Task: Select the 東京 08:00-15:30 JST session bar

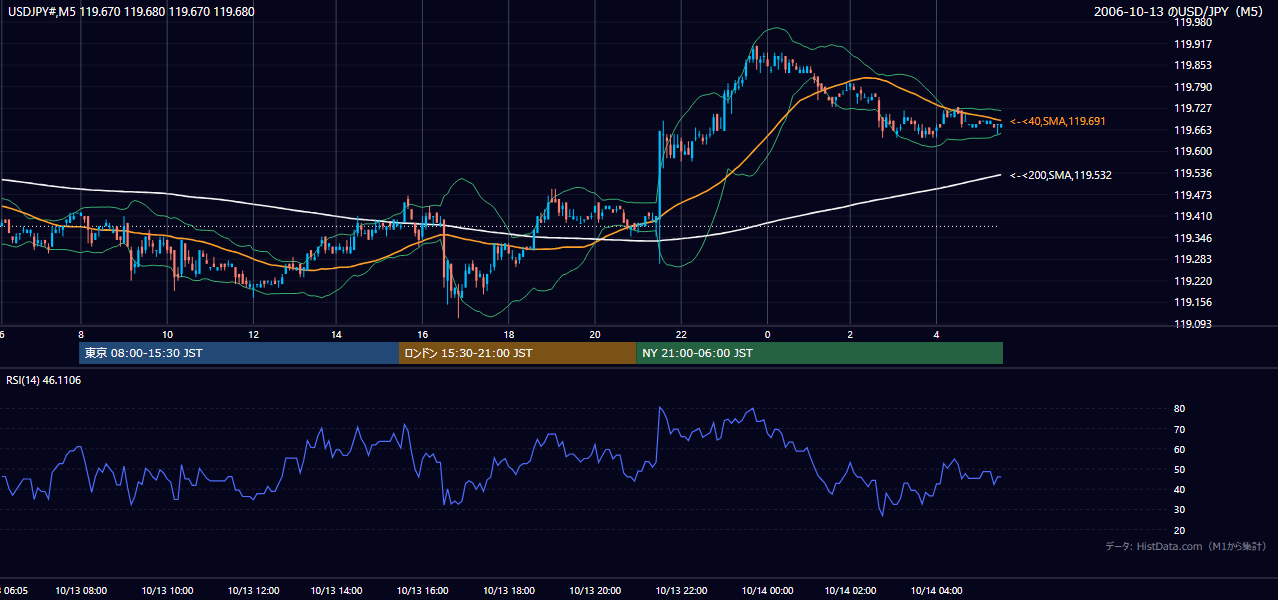Action: point(239,353)
